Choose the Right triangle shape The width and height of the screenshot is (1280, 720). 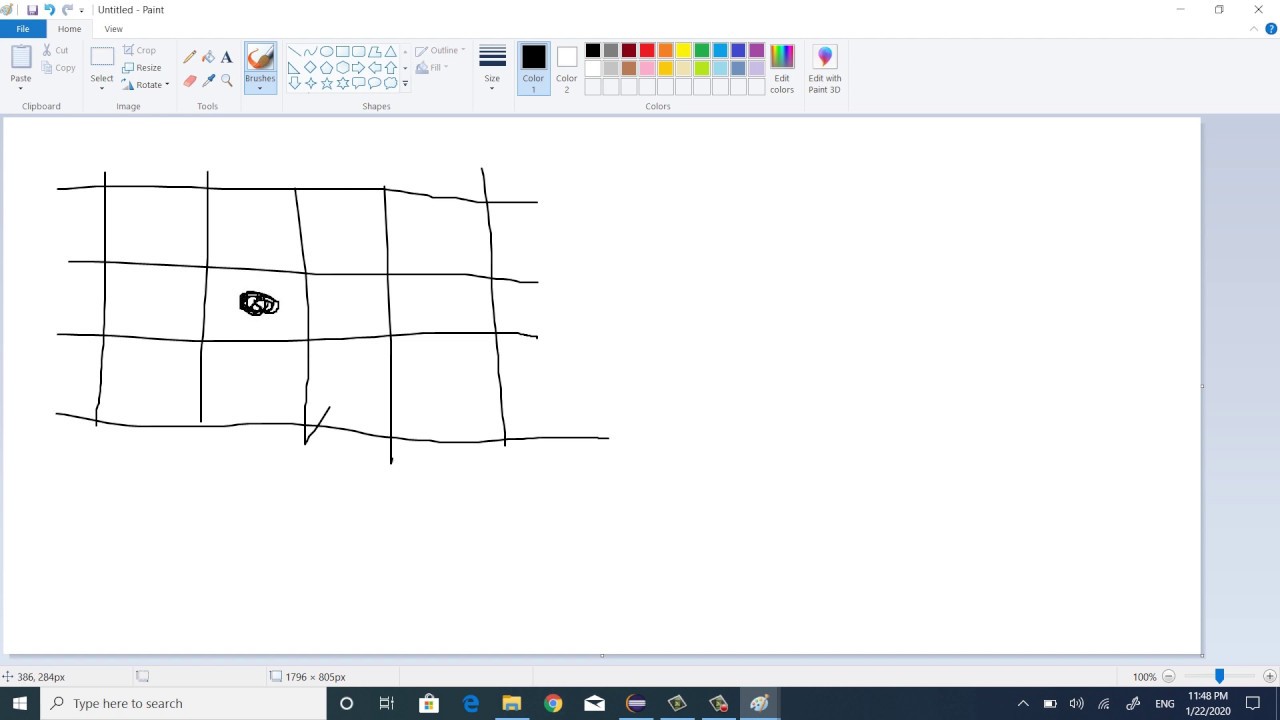click(294, 67)
